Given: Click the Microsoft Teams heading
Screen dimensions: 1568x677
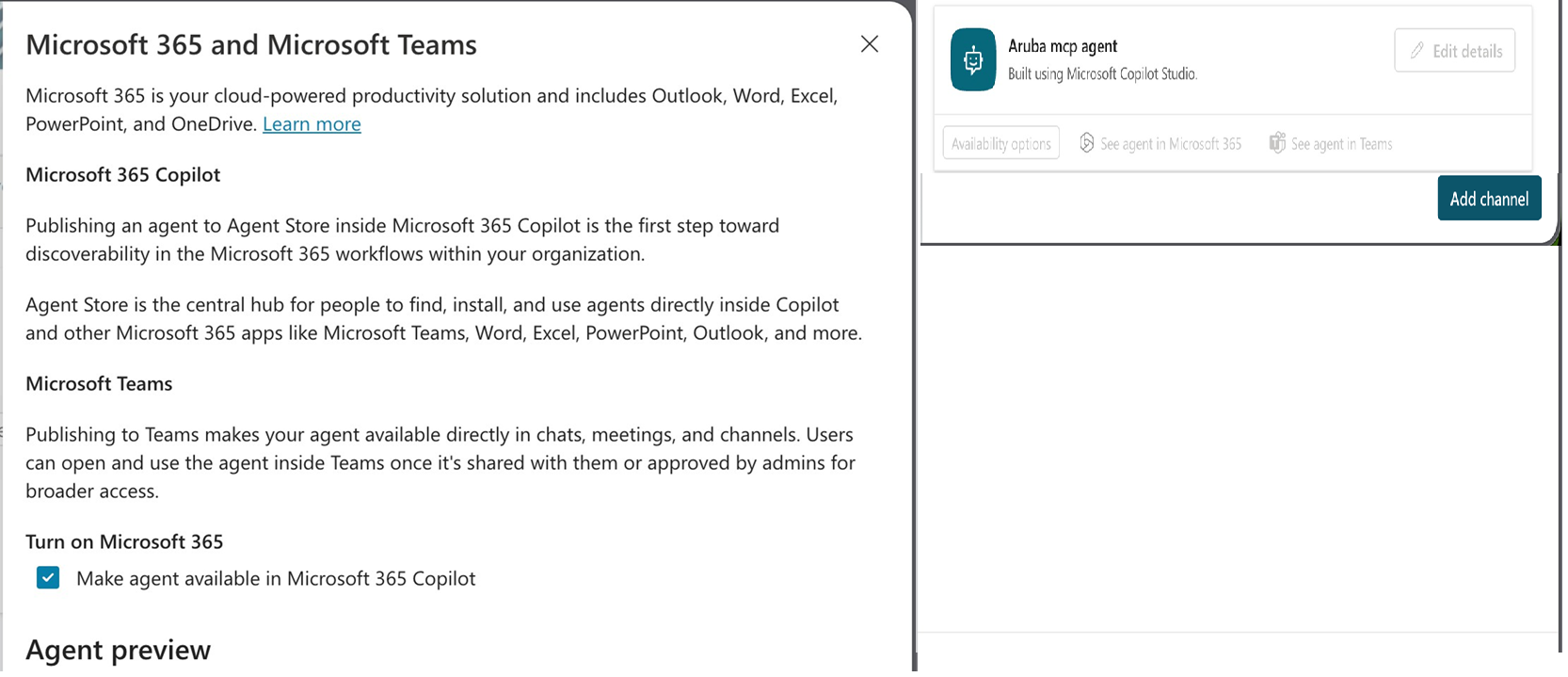Looking at the screenshot, I should pyautogui.click(x=99, y=384).
